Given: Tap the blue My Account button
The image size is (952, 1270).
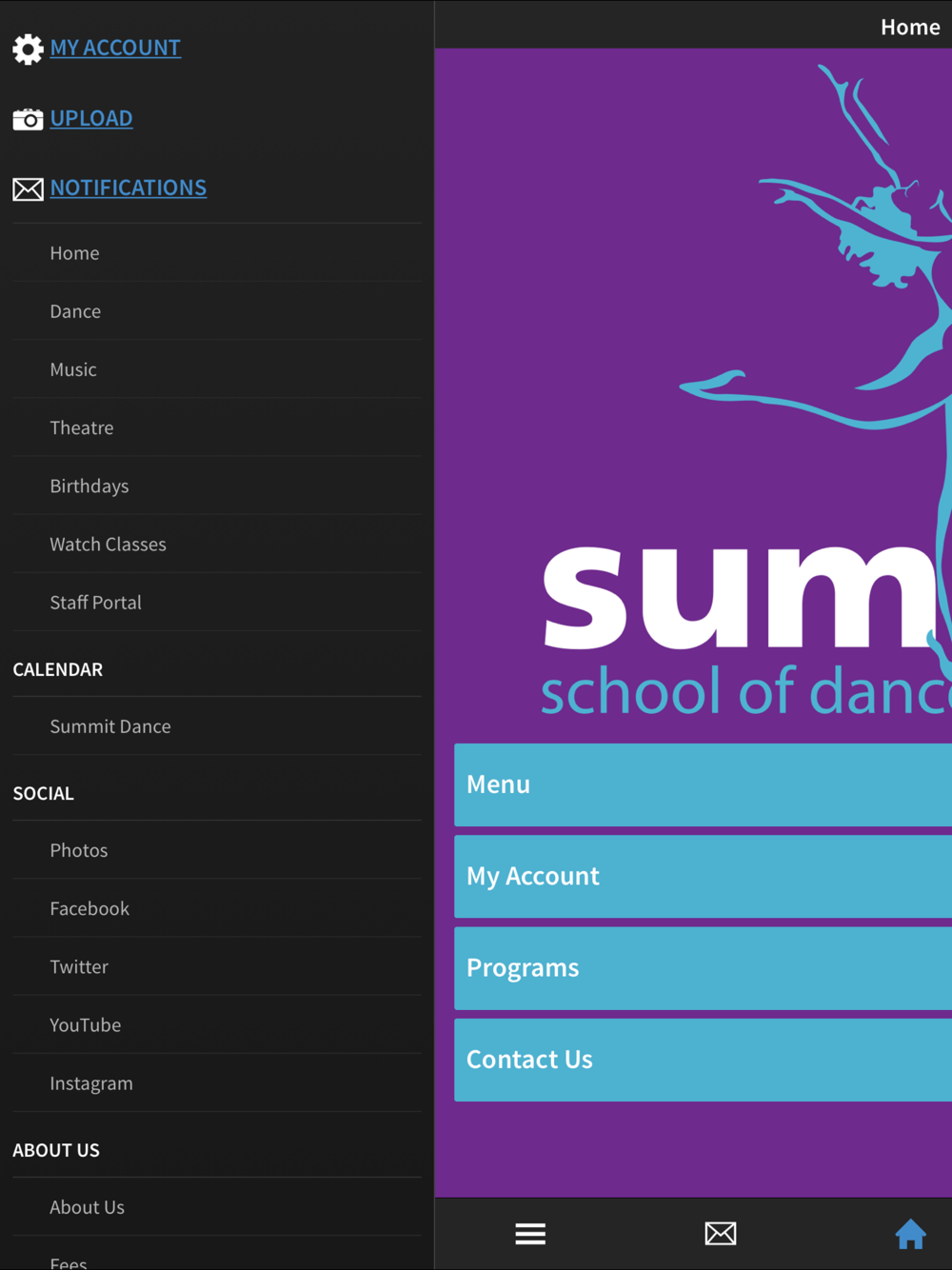Looking at the screenshot, I should tap(703, 876).
